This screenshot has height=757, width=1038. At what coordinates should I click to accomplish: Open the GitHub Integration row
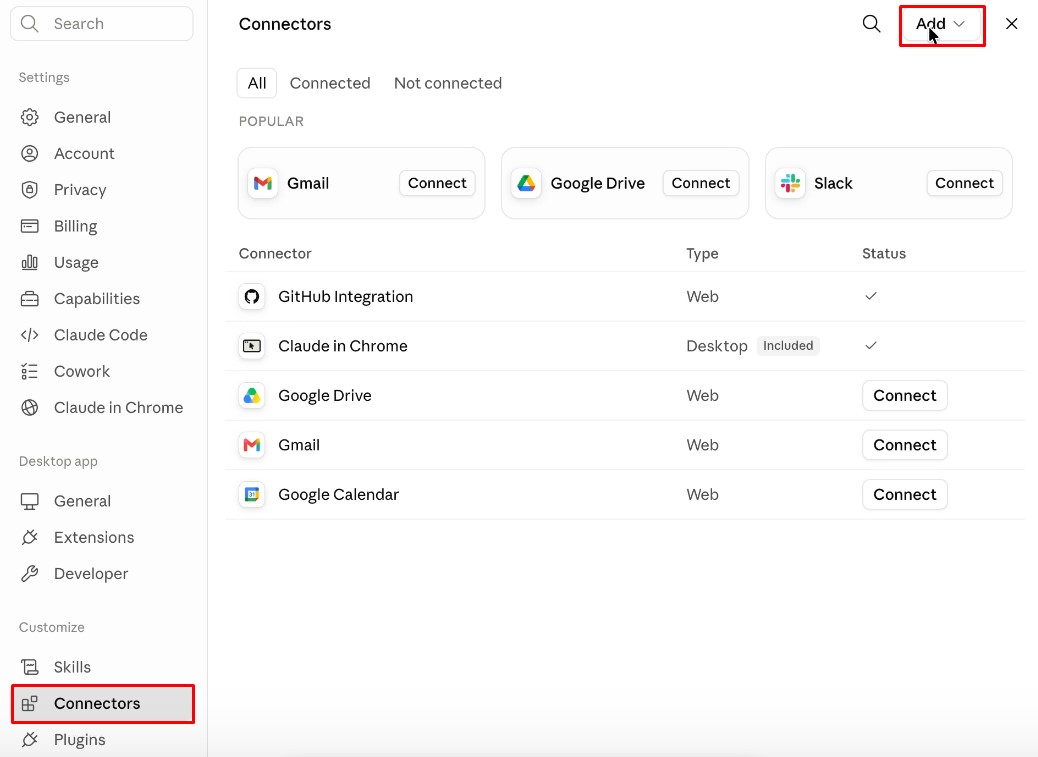(x=625, y=296)
